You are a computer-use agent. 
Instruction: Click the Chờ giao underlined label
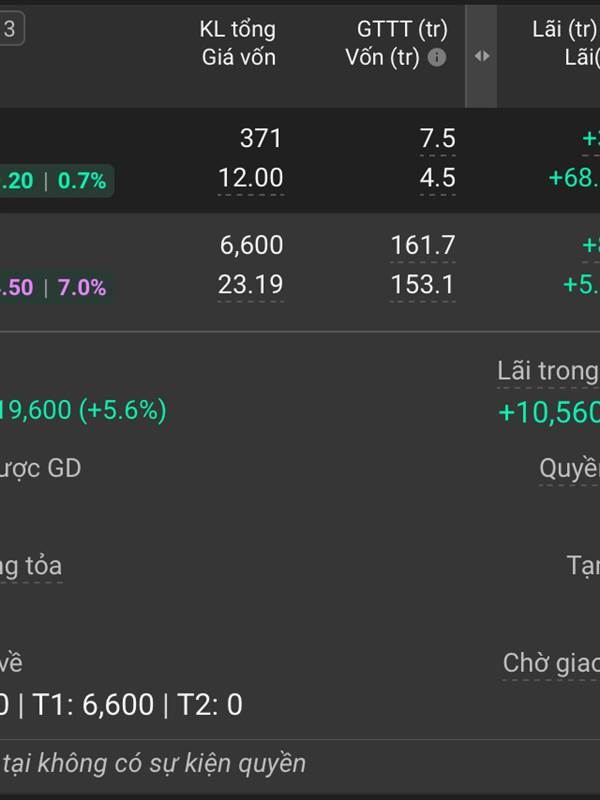[551, 663]
